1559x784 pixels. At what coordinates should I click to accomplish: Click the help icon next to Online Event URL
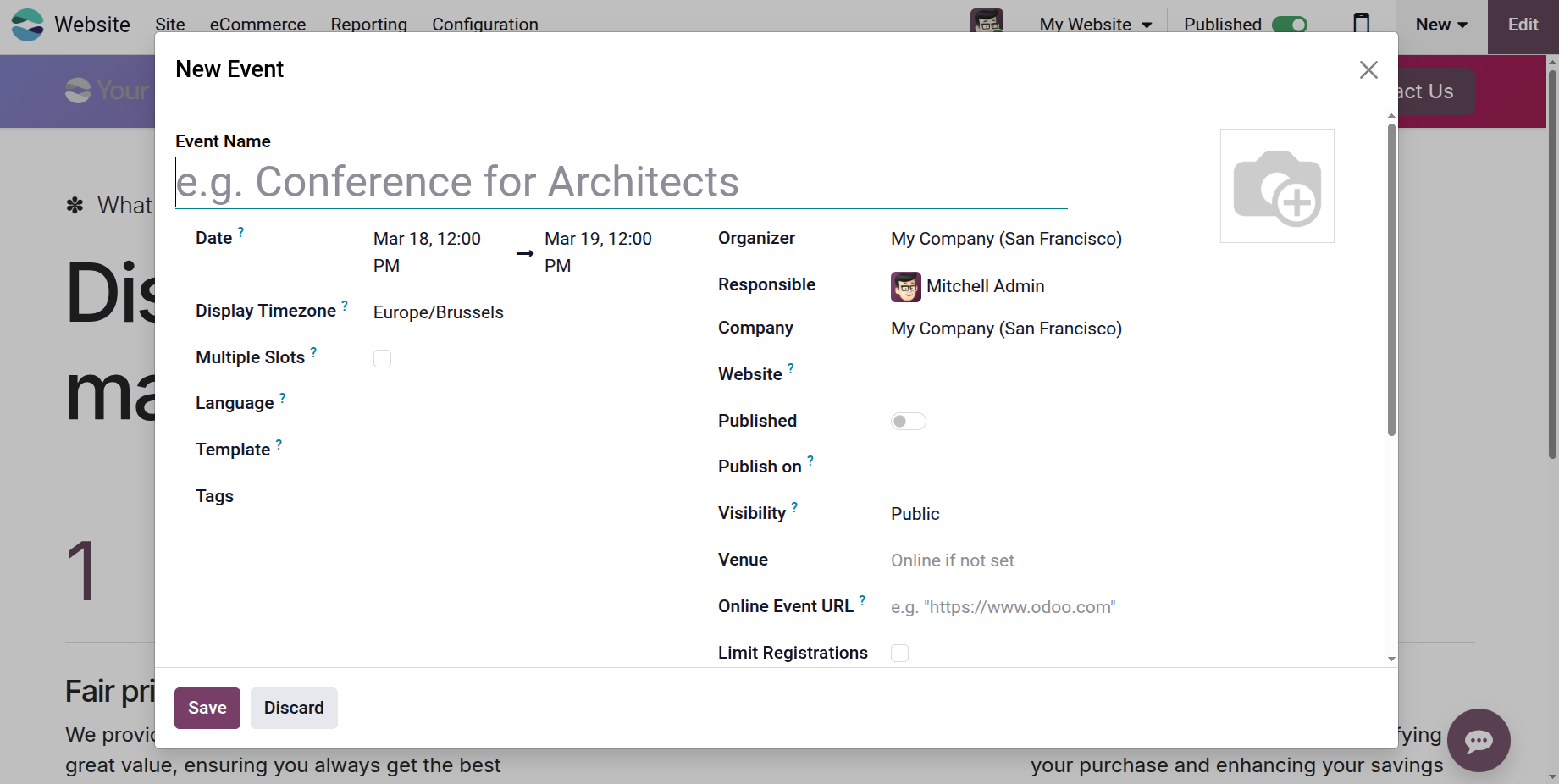click(x=862, y=601)
